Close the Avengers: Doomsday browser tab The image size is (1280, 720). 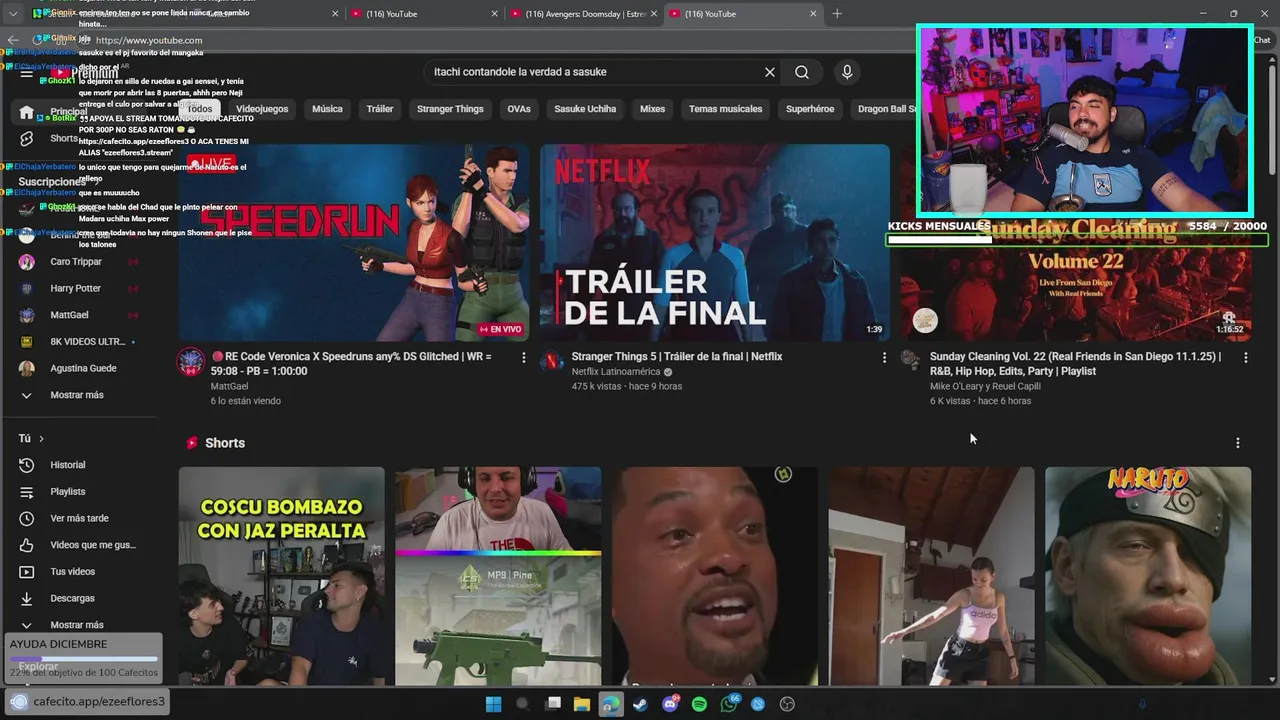[x=653, y=14]
